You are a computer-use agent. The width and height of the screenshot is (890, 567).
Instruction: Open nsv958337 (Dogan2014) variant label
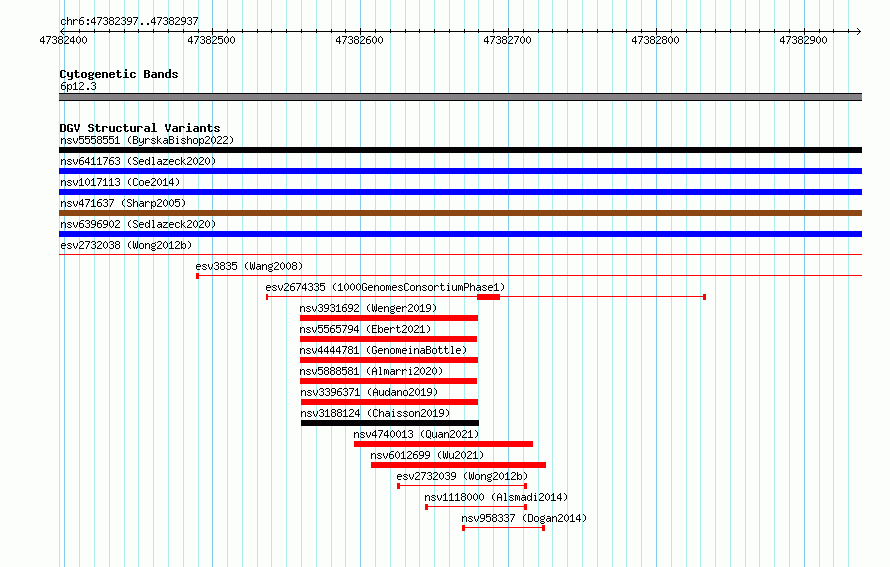tap(524, 518)
